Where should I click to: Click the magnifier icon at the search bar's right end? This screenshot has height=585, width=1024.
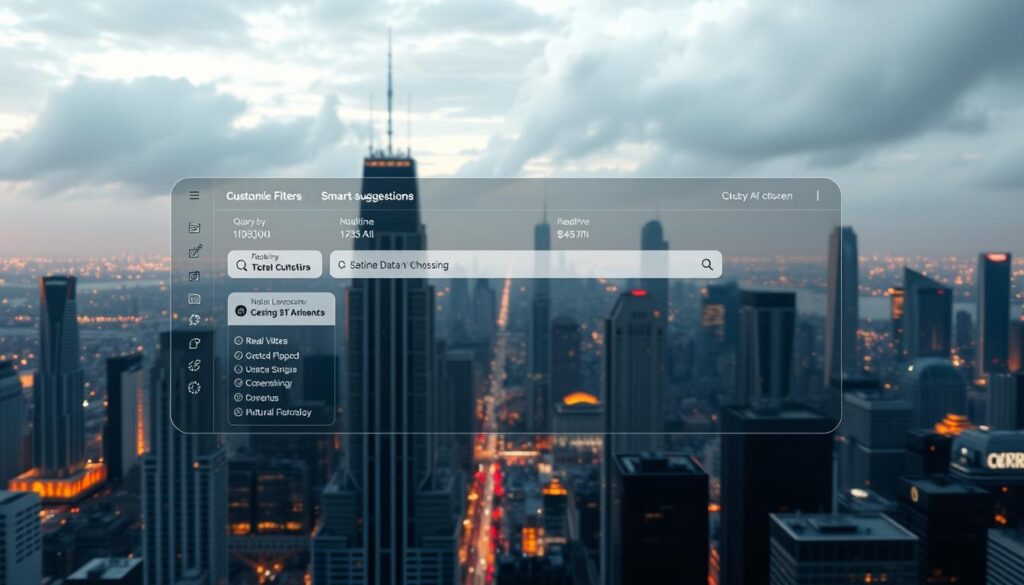point(707,265)
